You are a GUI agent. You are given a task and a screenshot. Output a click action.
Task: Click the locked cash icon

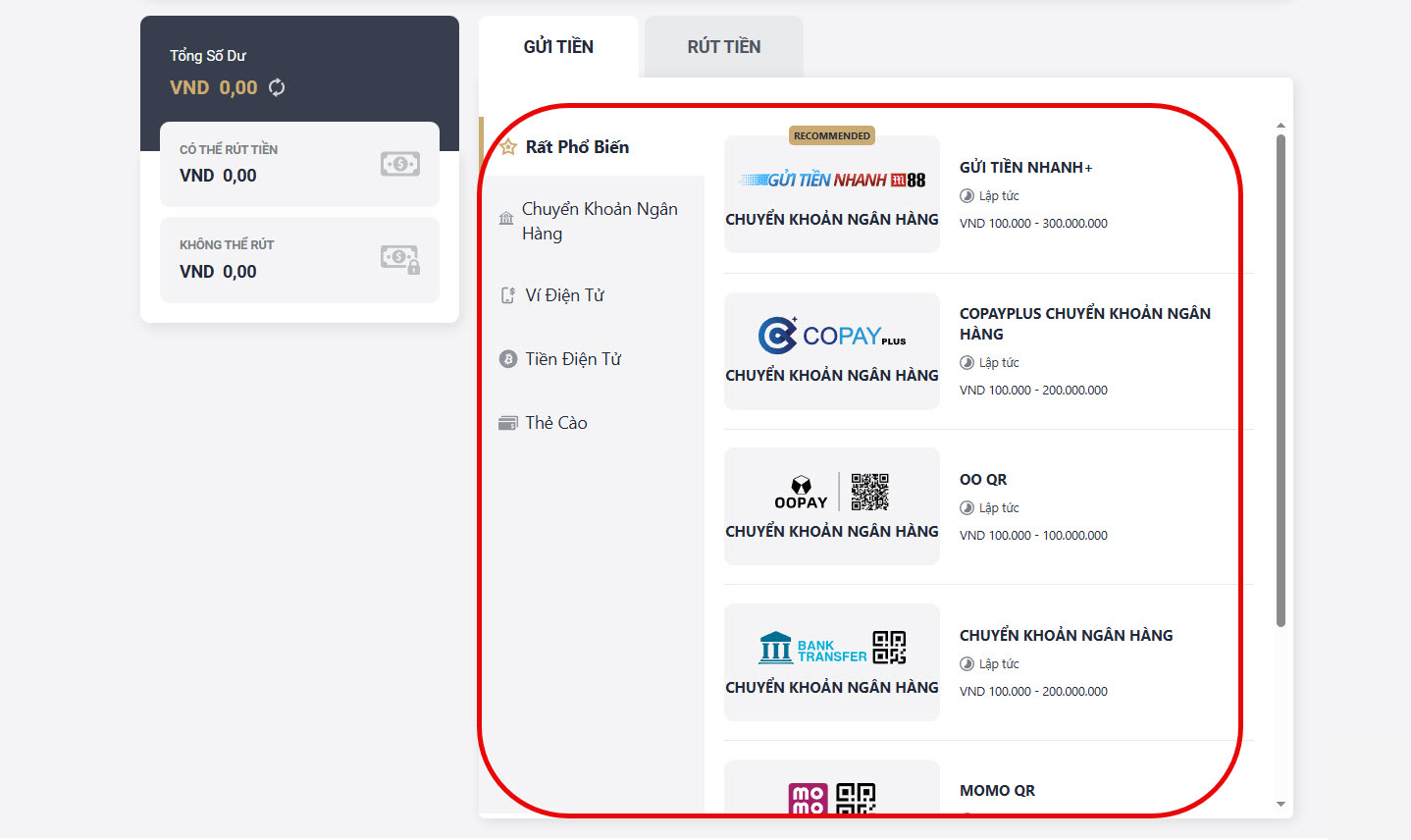point(399,259)
